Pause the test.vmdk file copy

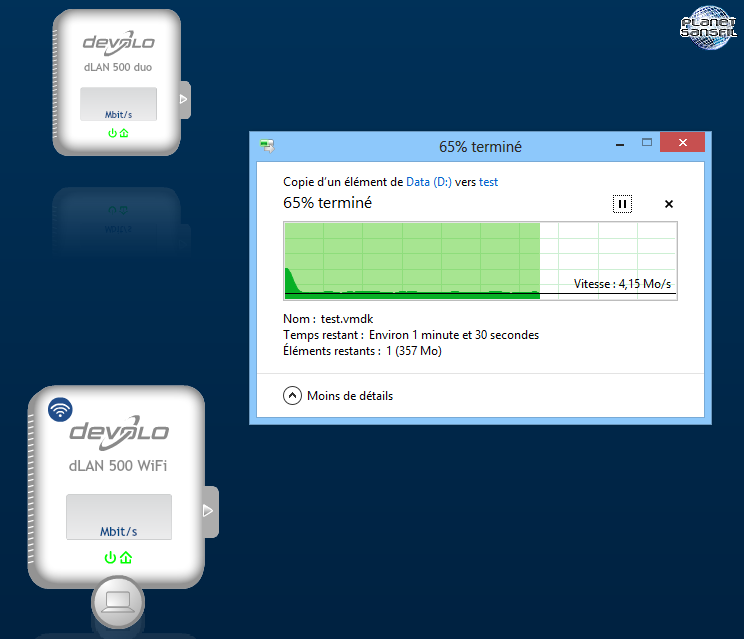(622, 204)
